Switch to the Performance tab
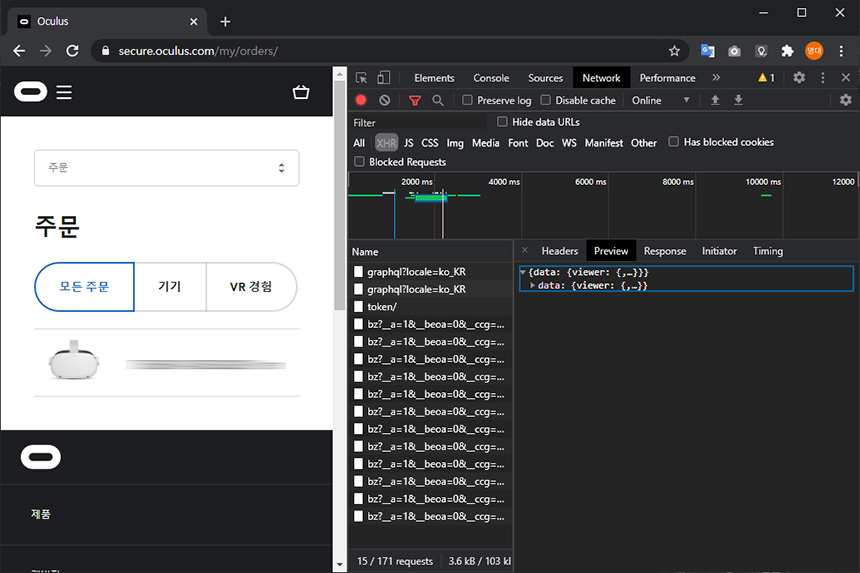 pyautogui.click(x=667, y=78)
